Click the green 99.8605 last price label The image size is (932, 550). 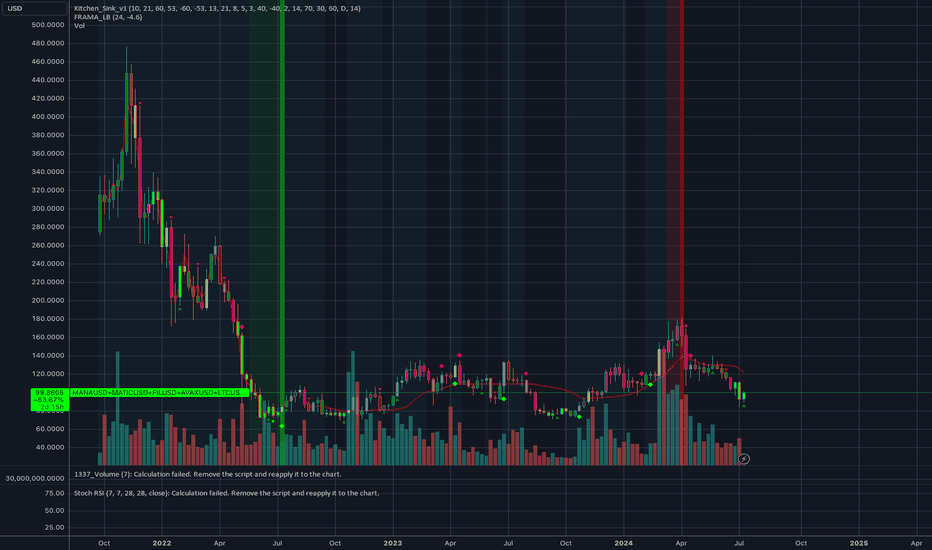pyautogui.click(x=50, y=392)
